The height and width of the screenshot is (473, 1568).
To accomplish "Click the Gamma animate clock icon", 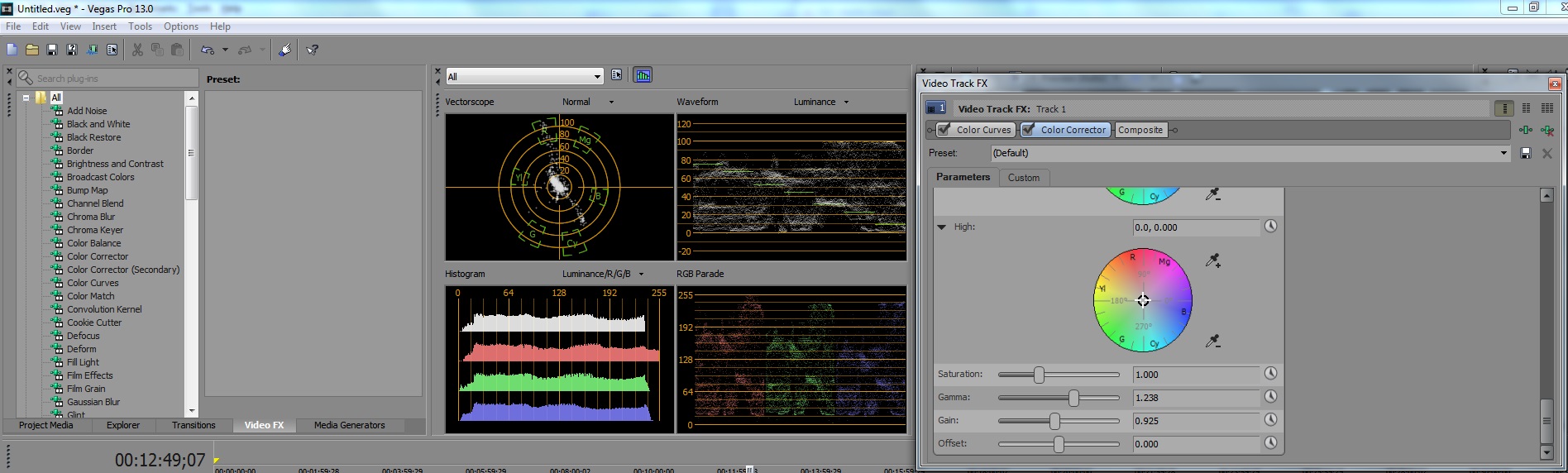I will point(1270,397).
